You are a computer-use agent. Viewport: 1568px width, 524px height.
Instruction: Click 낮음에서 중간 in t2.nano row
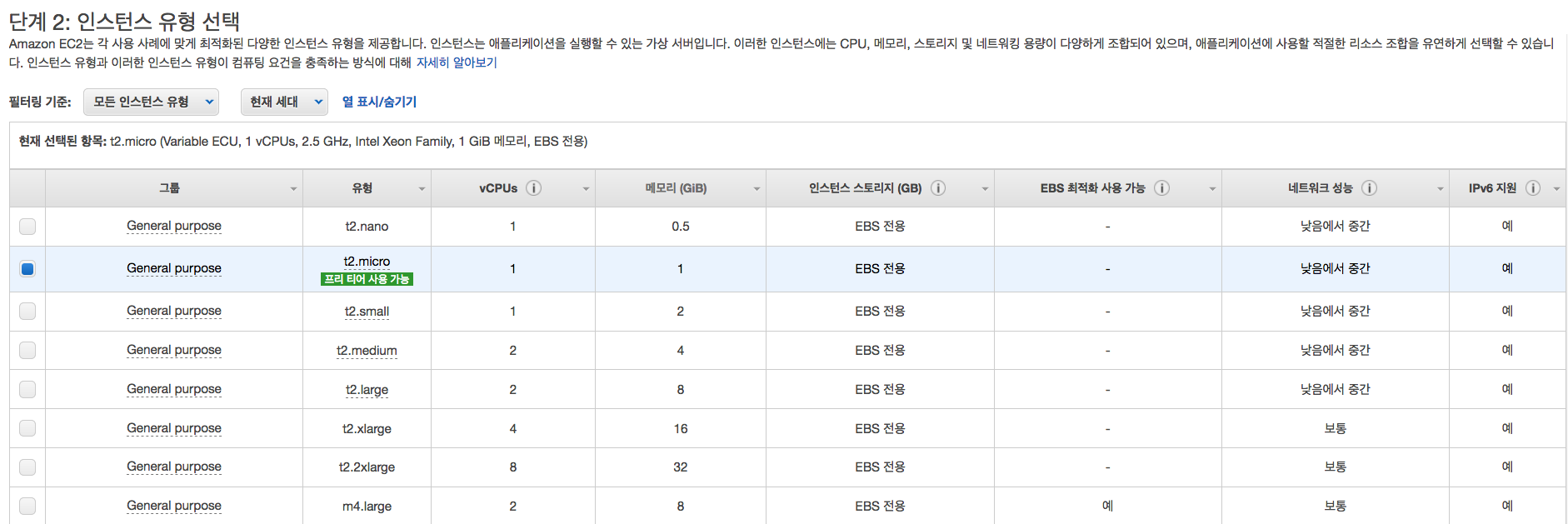click(x=1336, y=226)
